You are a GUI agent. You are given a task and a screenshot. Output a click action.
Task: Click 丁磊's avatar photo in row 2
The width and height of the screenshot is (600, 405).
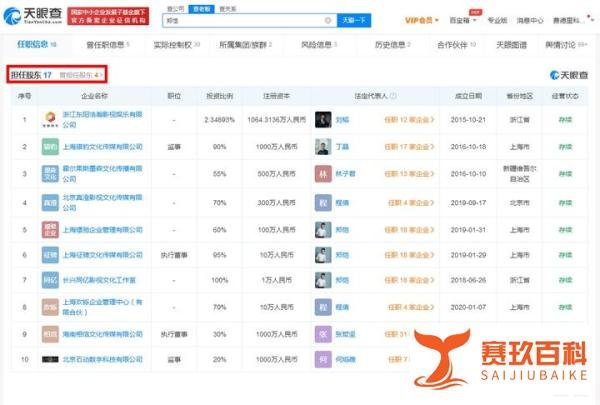pyautogui.click(x=323, y=147)
